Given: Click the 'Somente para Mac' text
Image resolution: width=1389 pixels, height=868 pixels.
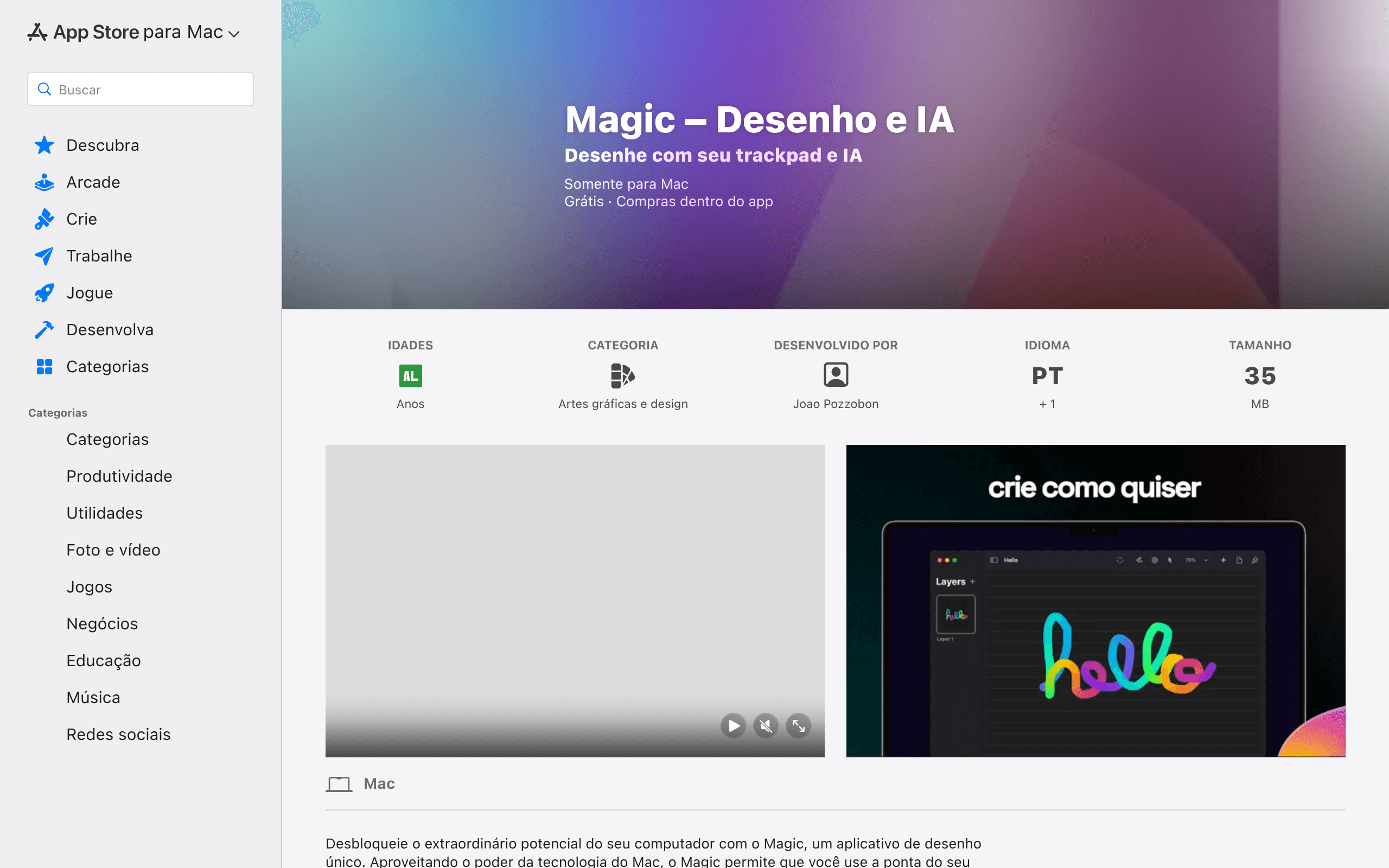Looking at the screenshot, I should (x=626, y=184).
